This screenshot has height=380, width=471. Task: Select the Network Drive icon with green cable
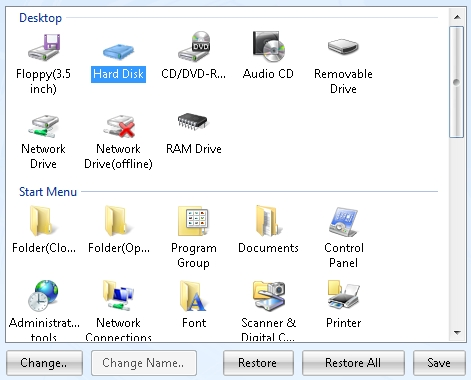point(44,126)
